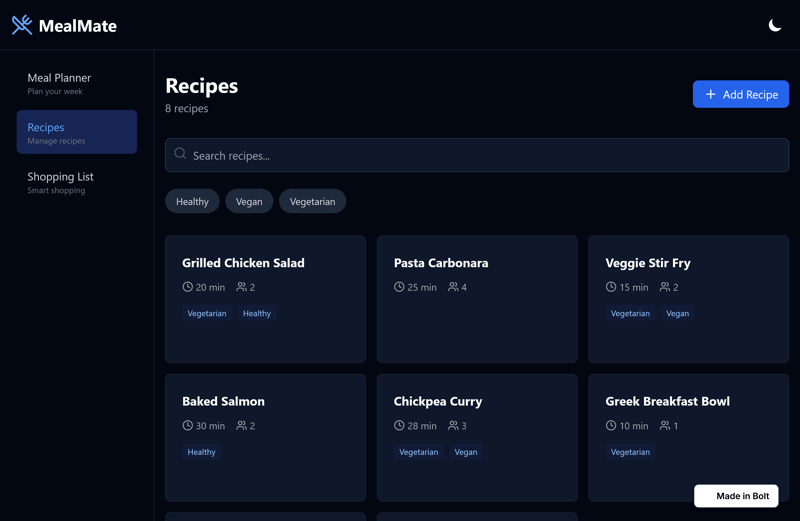
Task: Click the servings icon on Pasta Carbonara
Action: click(453, 287)
